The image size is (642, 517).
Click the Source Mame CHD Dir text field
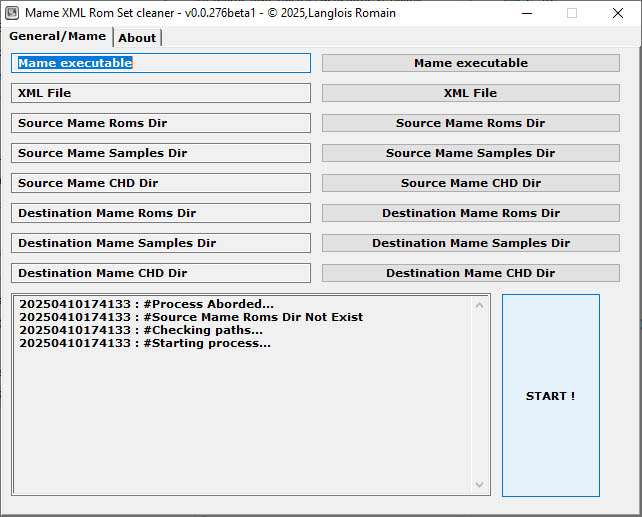click(161, 183)
